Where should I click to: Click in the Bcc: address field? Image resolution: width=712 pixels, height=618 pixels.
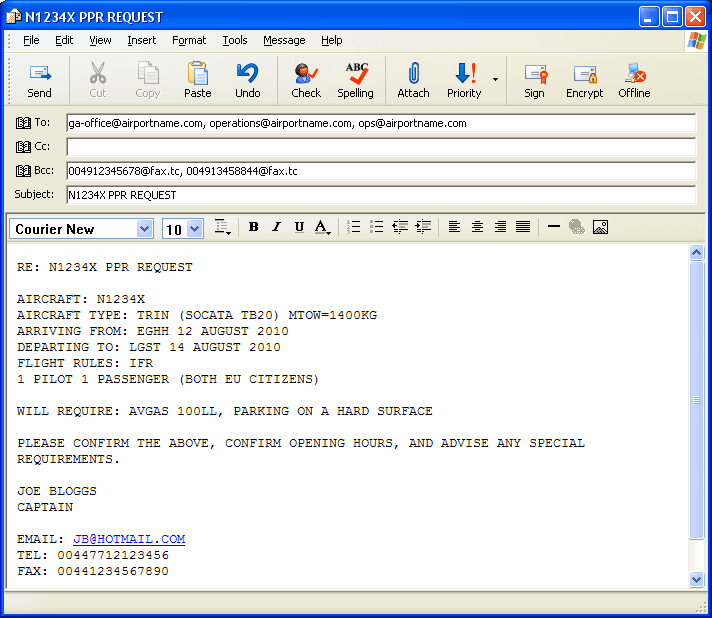381,171
